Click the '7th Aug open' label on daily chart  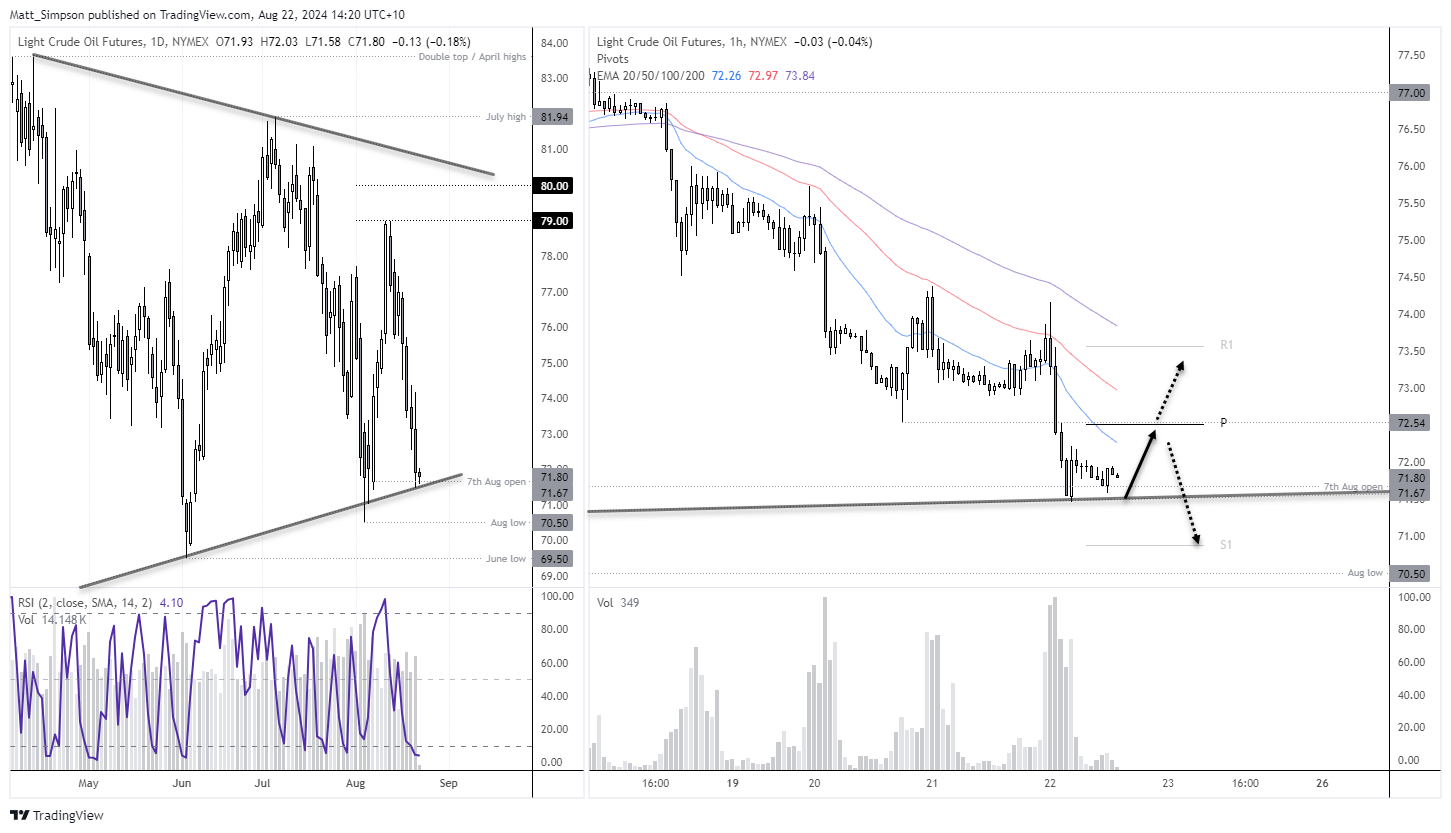(496, 481)
